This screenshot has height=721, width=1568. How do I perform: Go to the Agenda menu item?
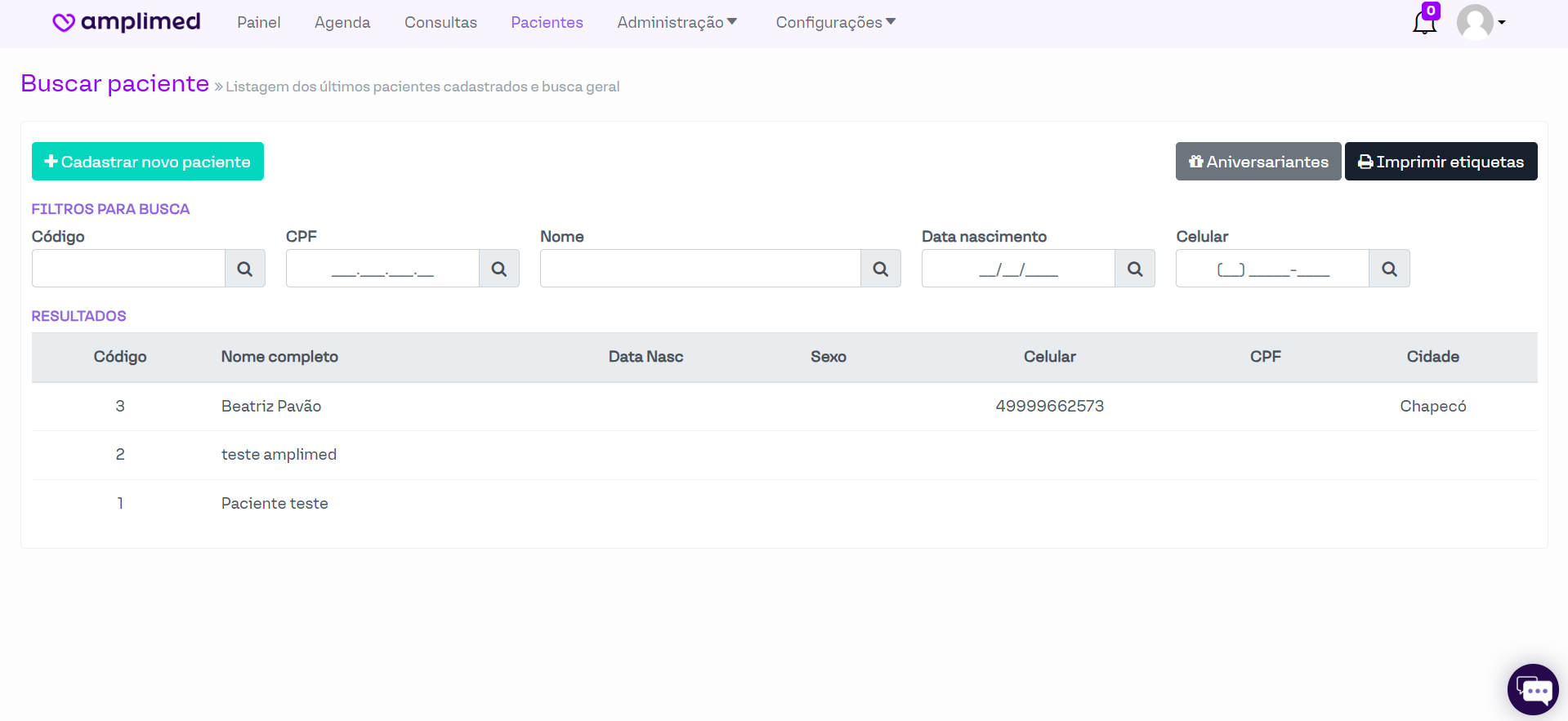[342, 23]
